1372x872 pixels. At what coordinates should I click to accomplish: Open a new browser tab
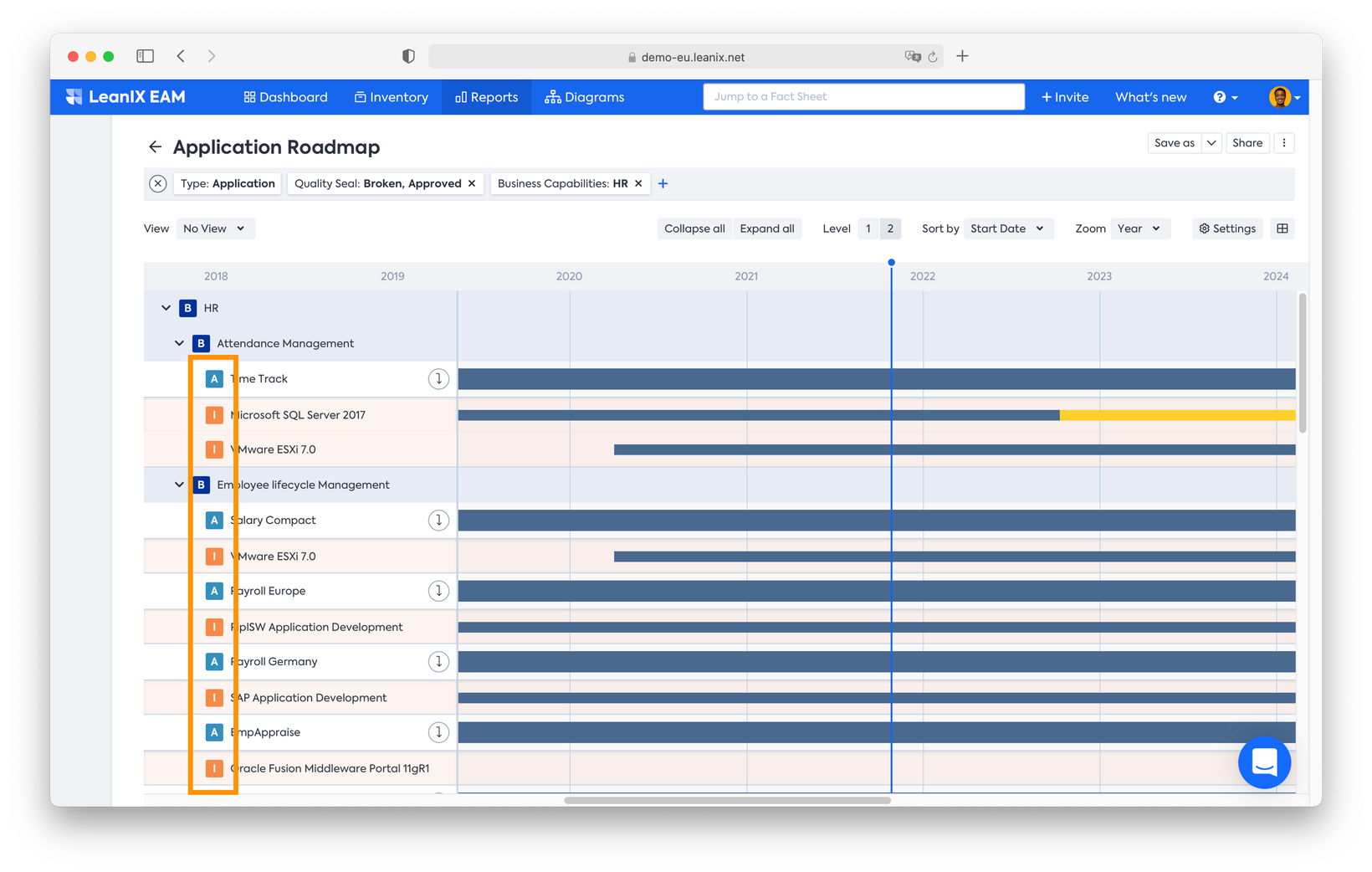click(x=962, y=56)
